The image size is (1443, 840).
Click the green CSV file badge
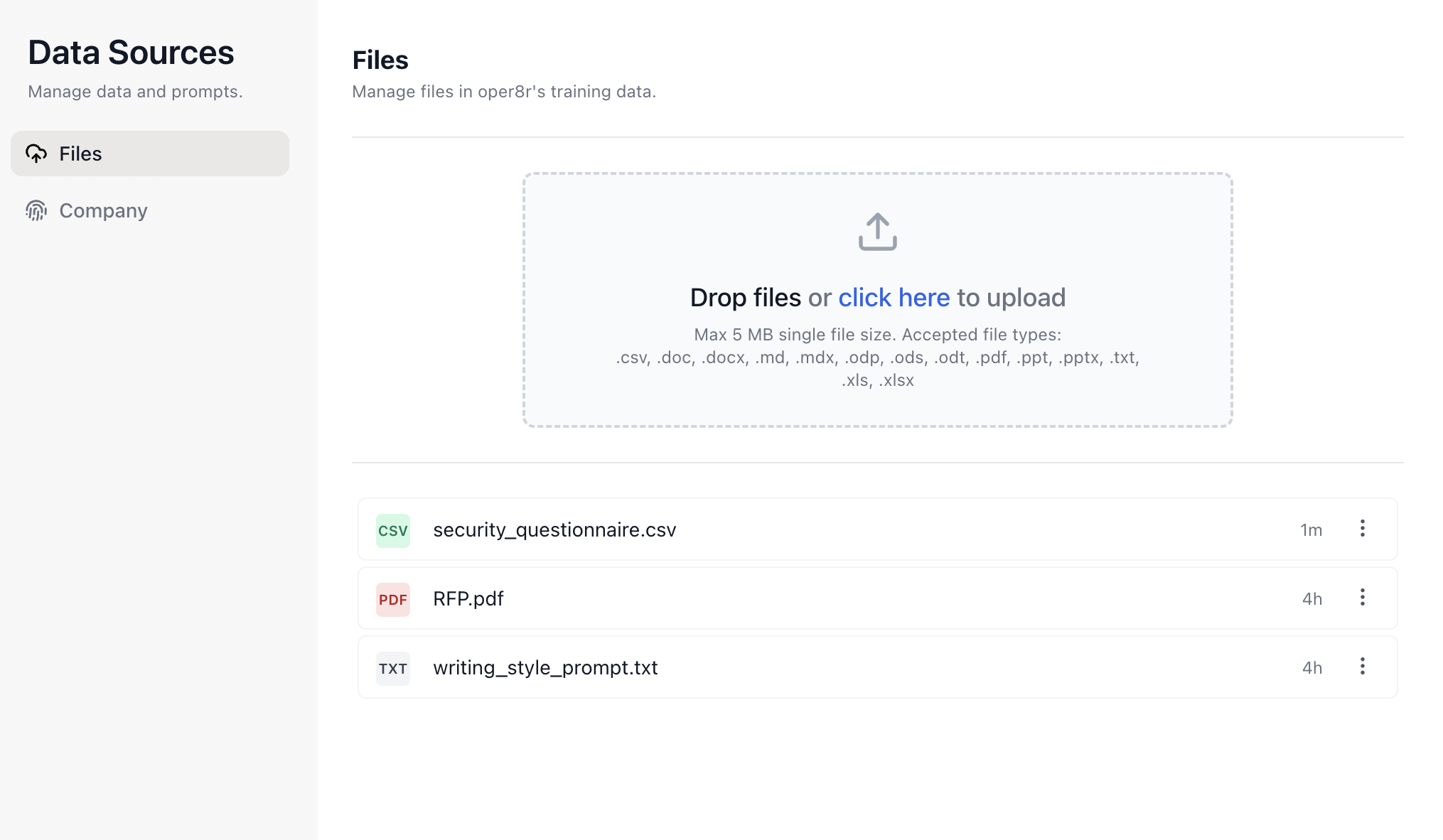coord(393,531)
